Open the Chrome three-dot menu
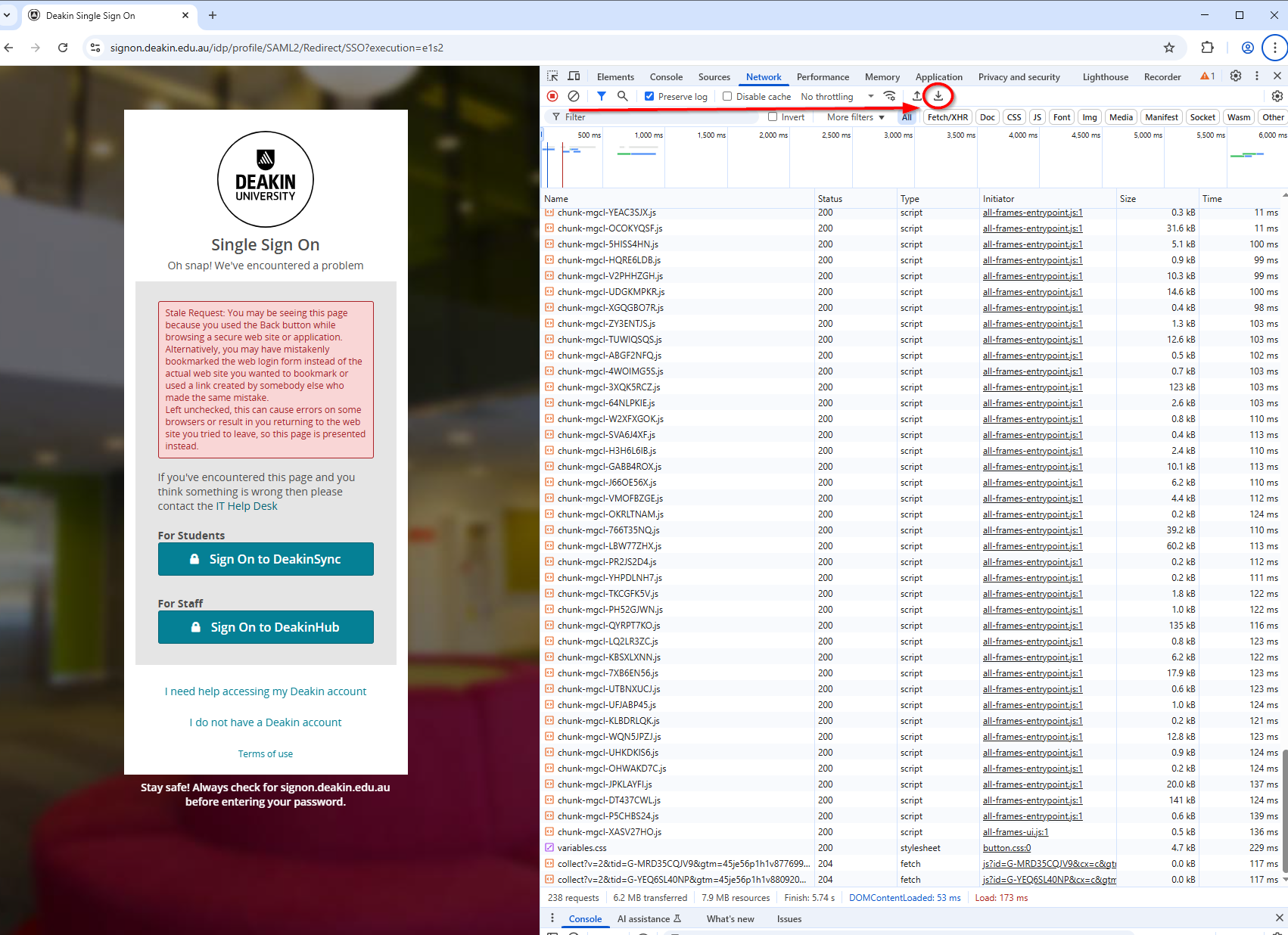The width and height of the screenshot is (1288, 935). point(1275,48)
